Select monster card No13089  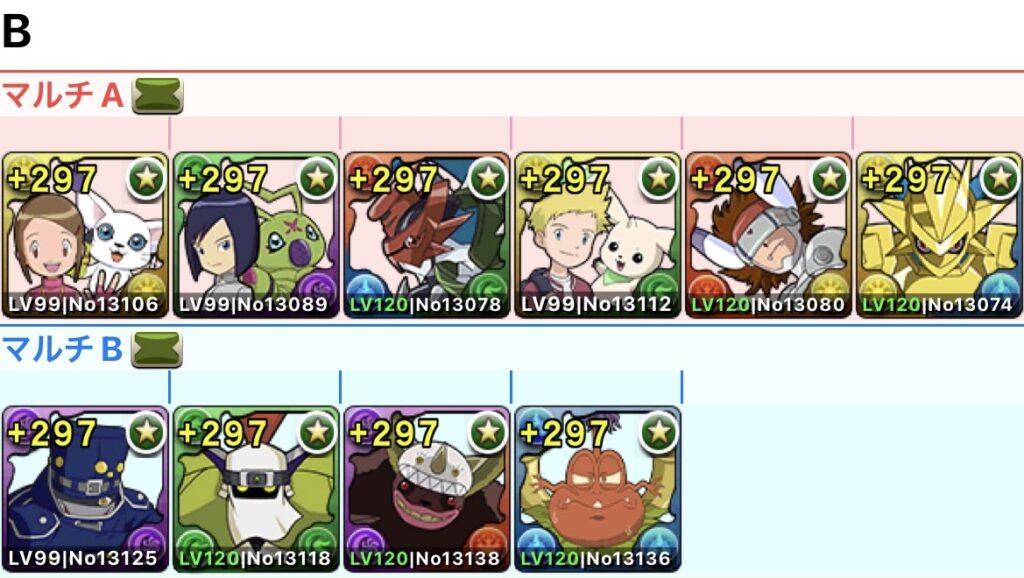(x=256, y=235)
